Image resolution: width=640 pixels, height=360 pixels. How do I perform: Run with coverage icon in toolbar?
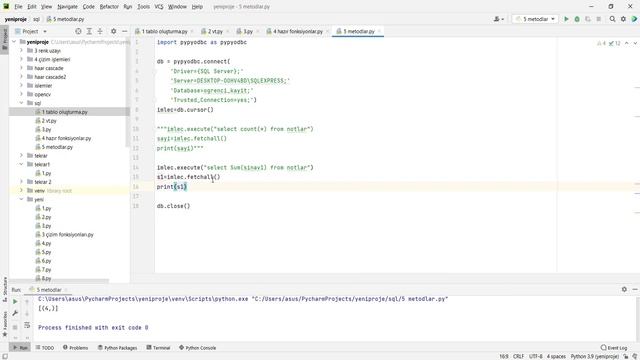click(588, 19)
